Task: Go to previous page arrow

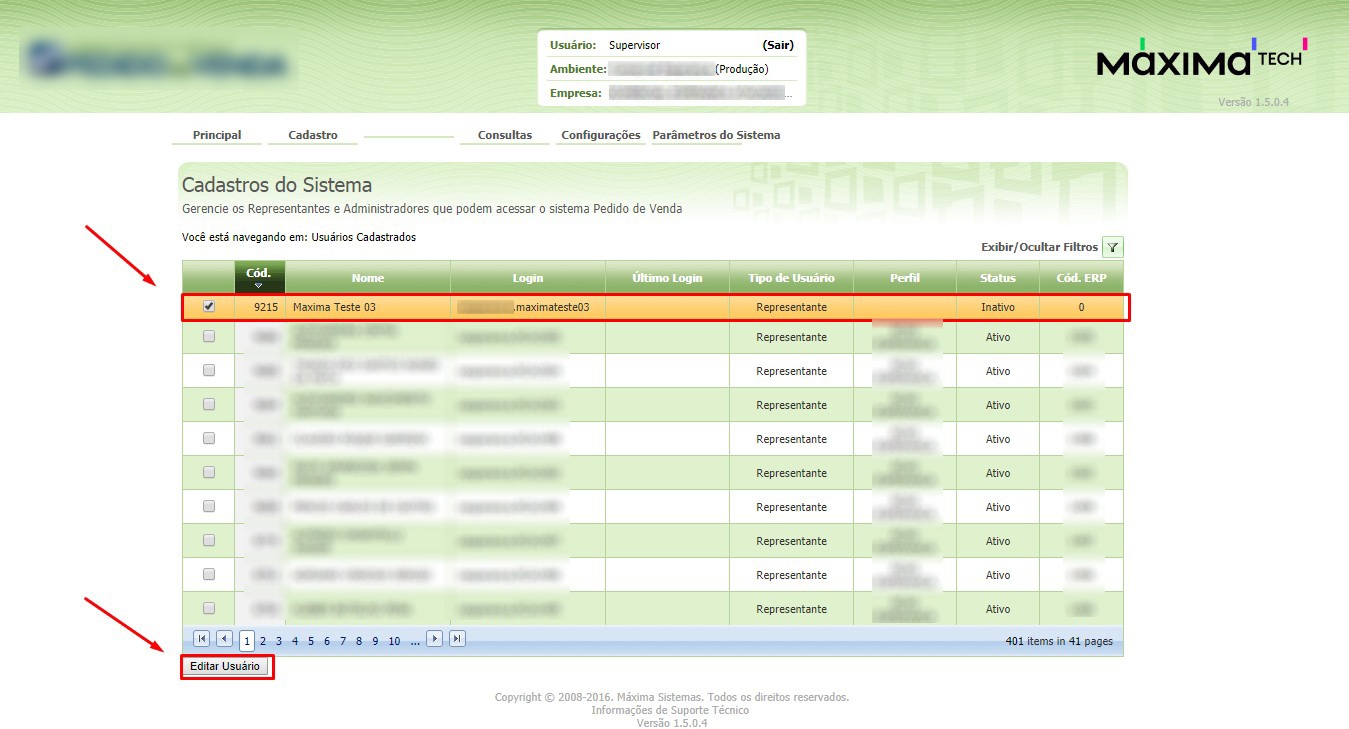Action: pyautogui.click(x=224, y=639)
